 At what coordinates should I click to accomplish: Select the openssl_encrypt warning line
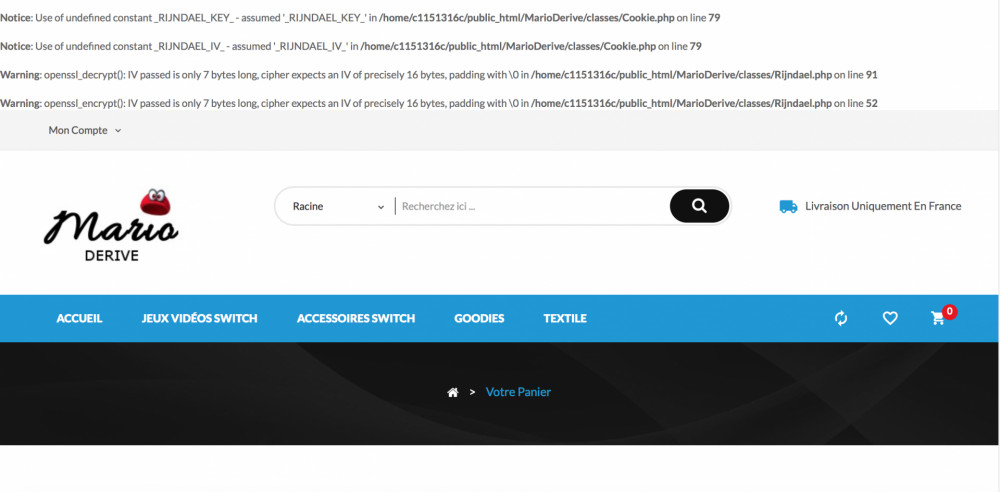[439, 103]
